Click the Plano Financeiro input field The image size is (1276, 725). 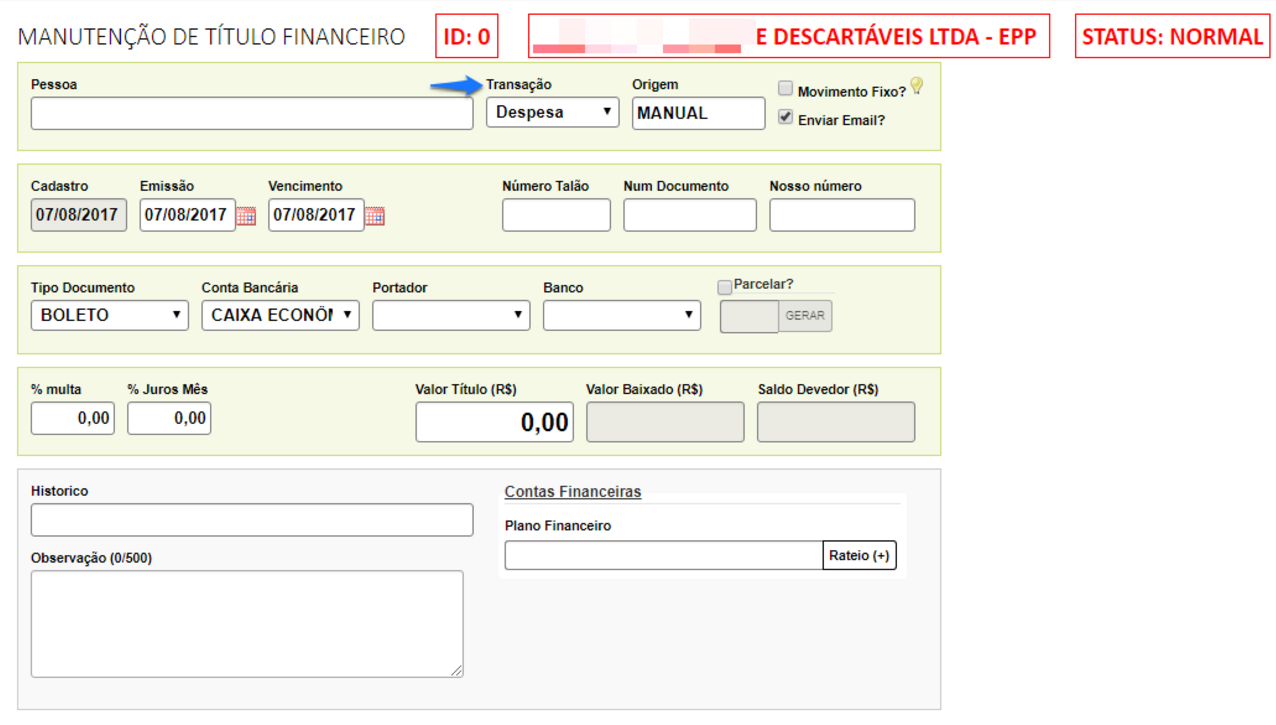click(x=663, y=556)
